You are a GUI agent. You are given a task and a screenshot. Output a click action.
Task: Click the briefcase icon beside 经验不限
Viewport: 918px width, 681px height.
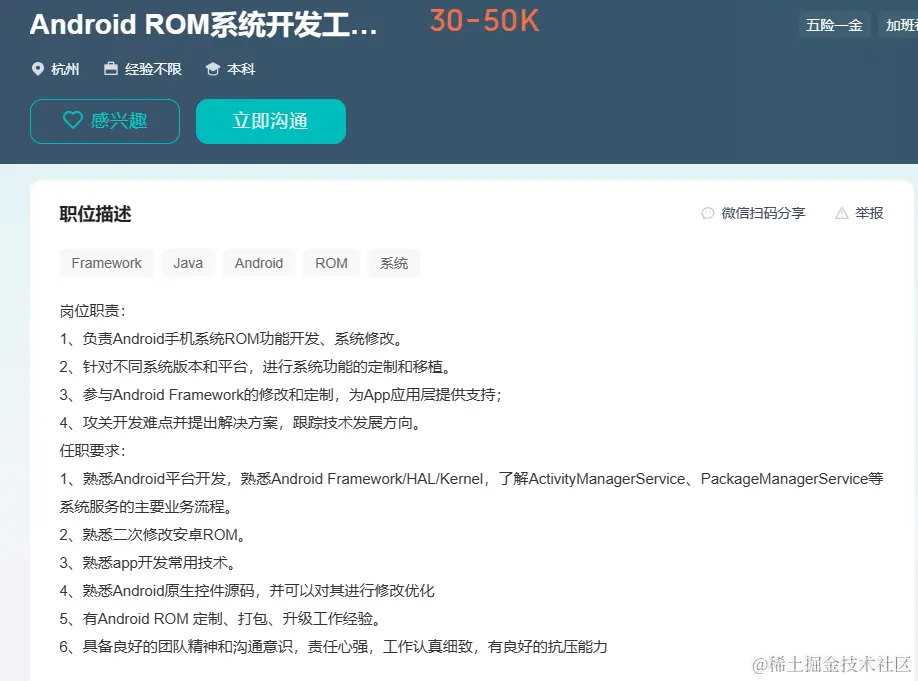(111, 69)
